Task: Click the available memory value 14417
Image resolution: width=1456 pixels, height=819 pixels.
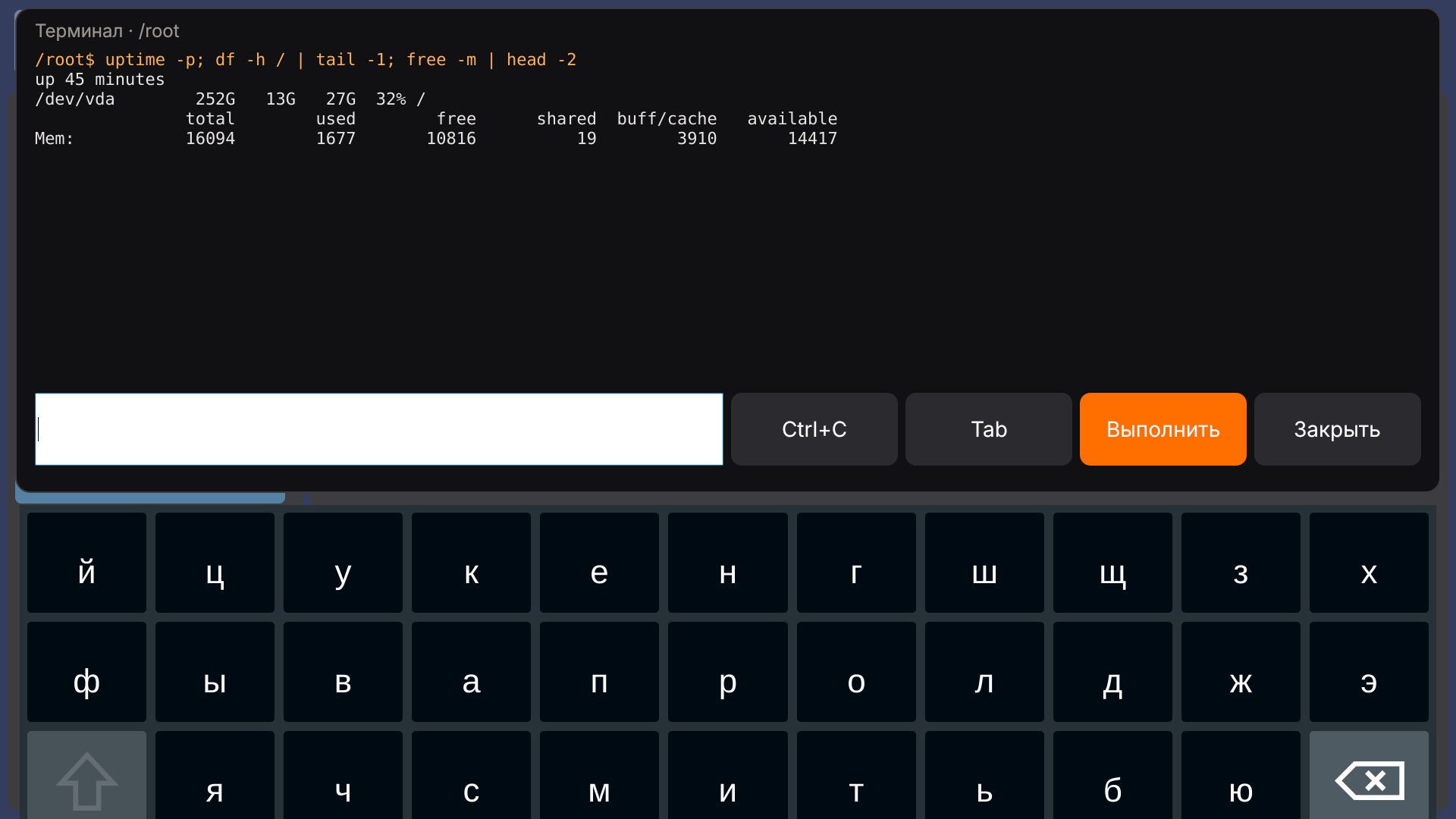Action: click(x=812, y=139)
